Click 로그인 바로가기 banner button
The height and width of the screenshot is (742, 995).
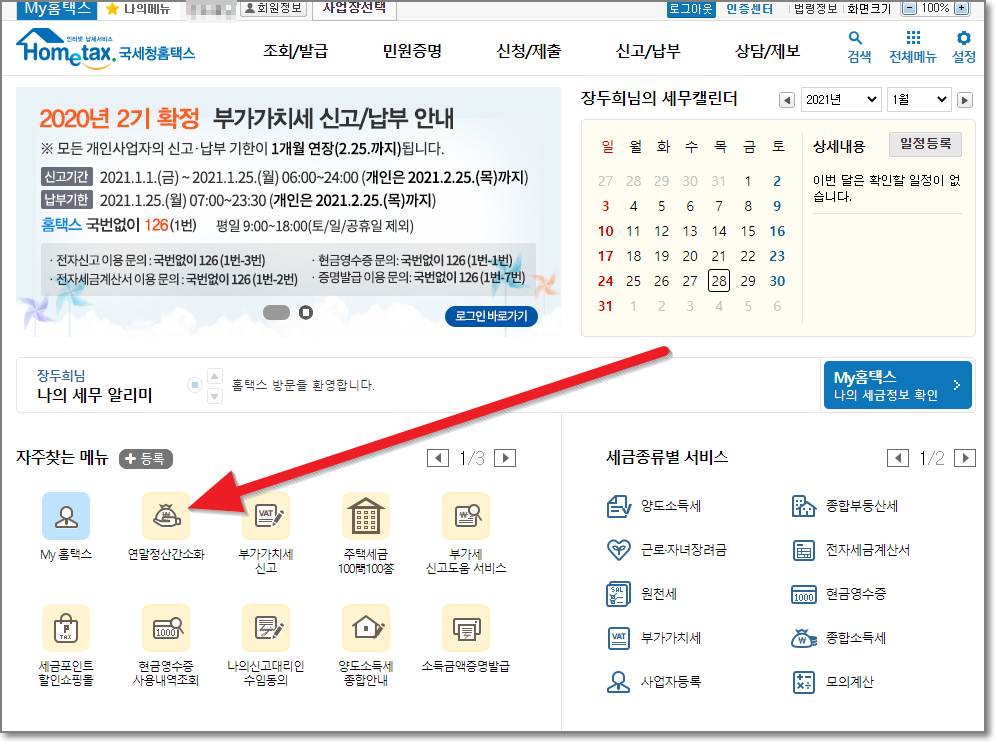(x=491, y=316)
